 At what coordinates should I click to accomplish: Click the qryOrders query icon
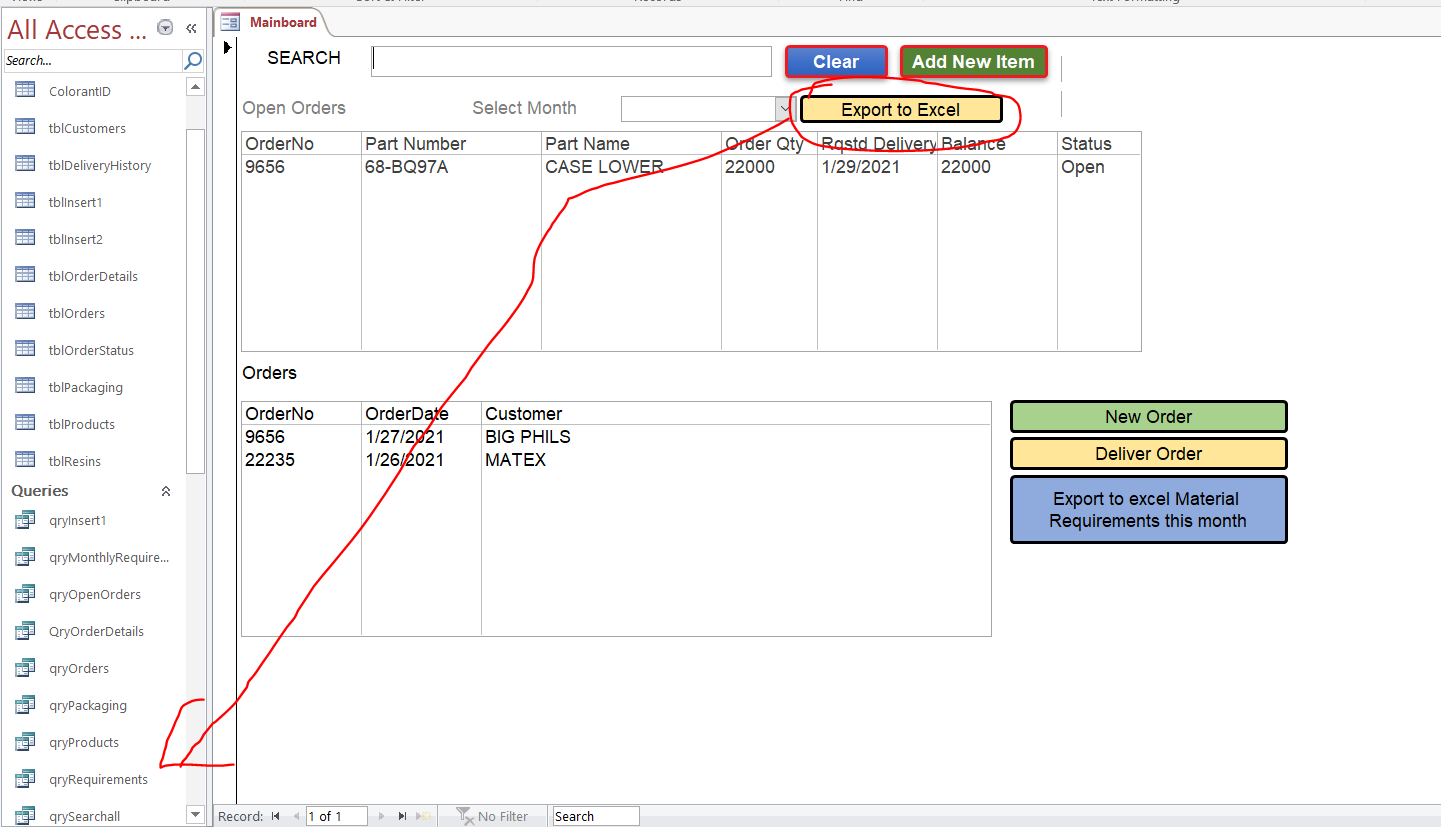(26, 668)
